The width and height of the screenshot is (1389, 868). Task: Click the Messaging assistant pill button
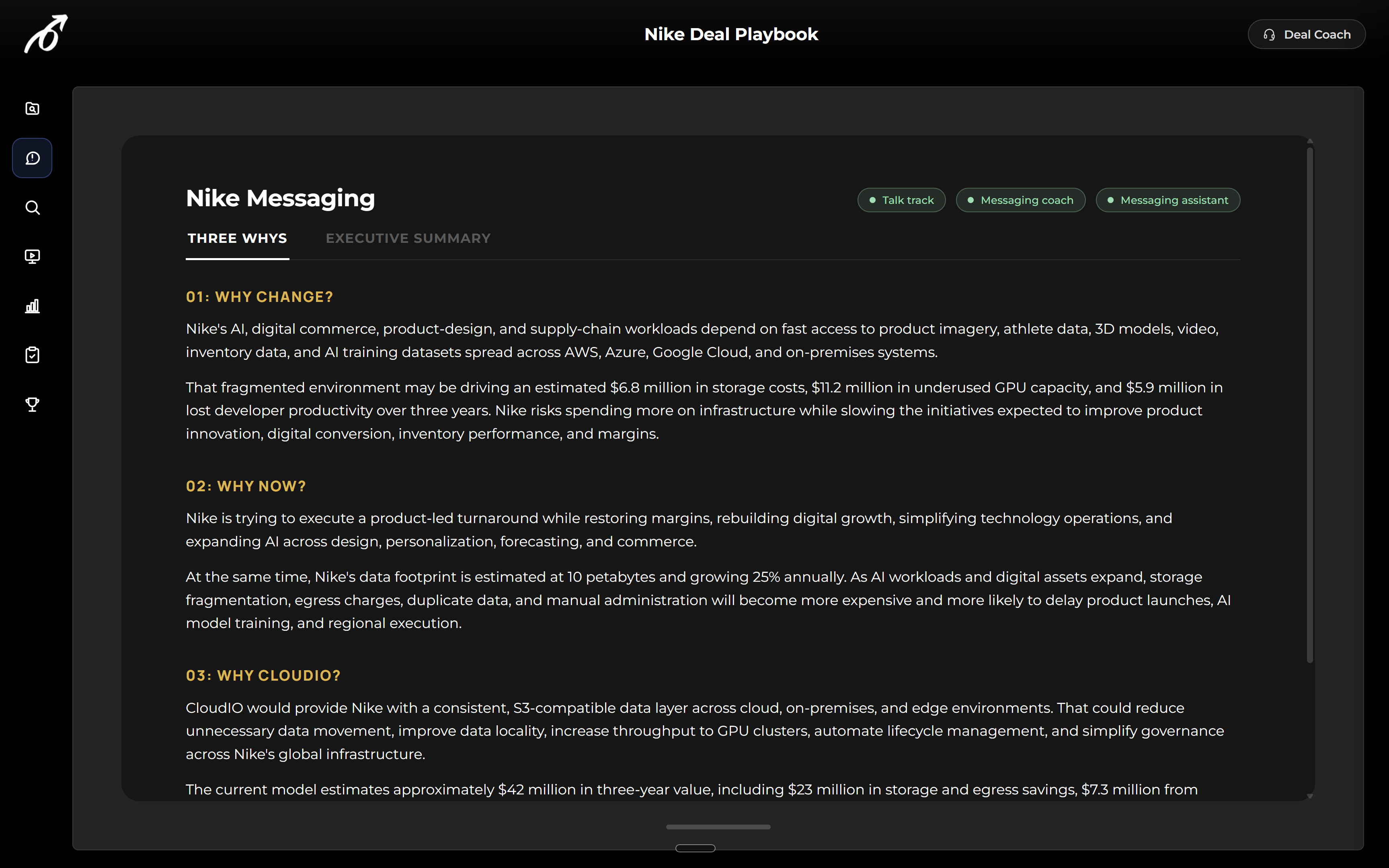pos(1168,200)
